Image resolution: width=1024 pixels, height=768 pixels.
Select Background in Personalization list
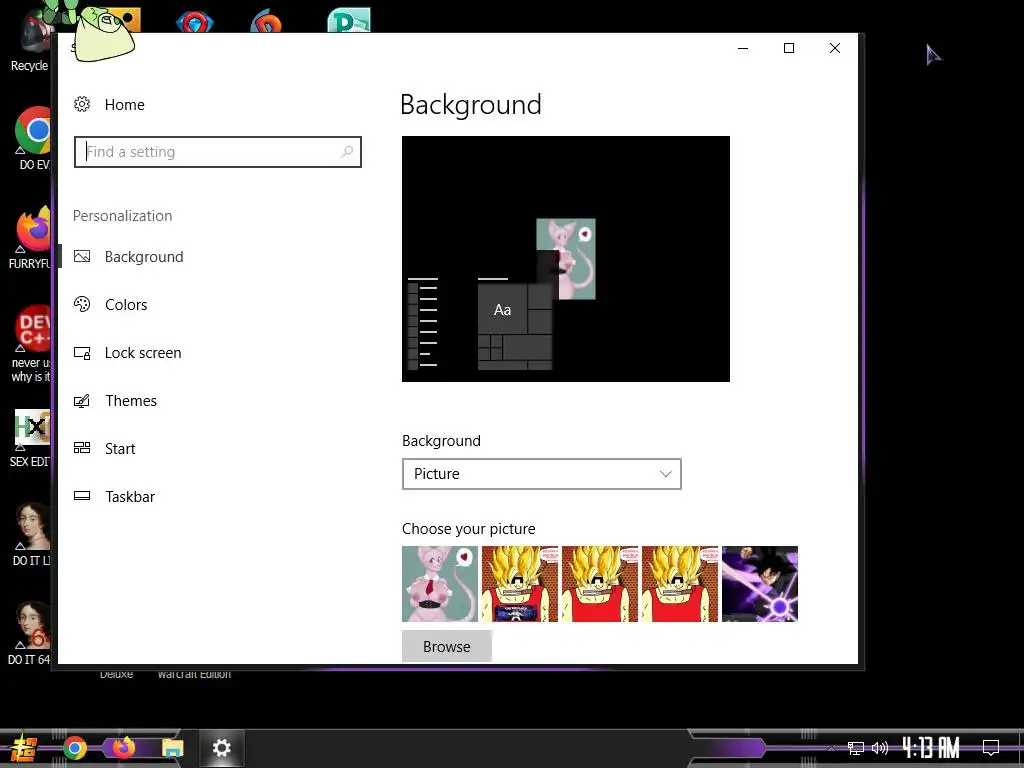click(x=144, y=257)
